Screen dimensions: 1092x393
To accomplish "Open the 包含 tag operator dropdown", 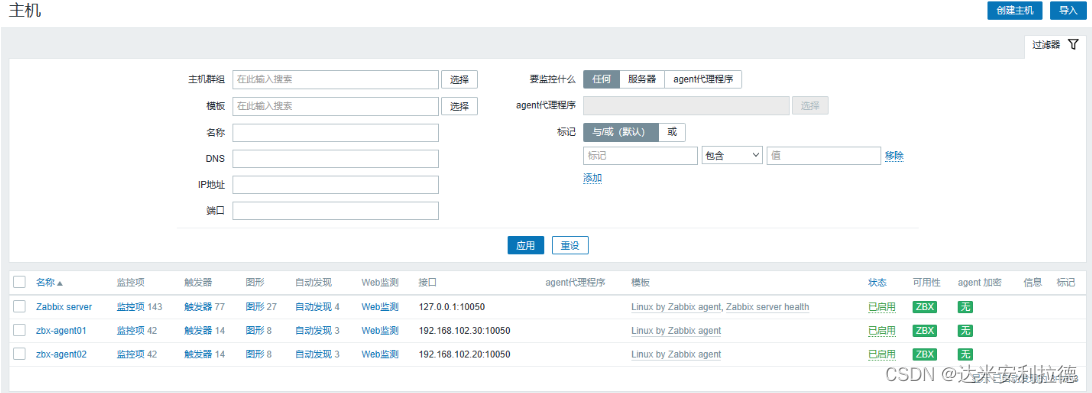I will click(x=732, y=155).
